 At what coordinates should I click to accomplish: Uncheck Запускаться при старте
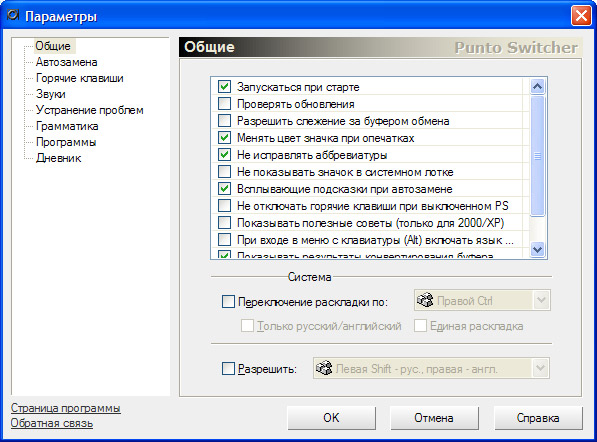coord(224,86)
